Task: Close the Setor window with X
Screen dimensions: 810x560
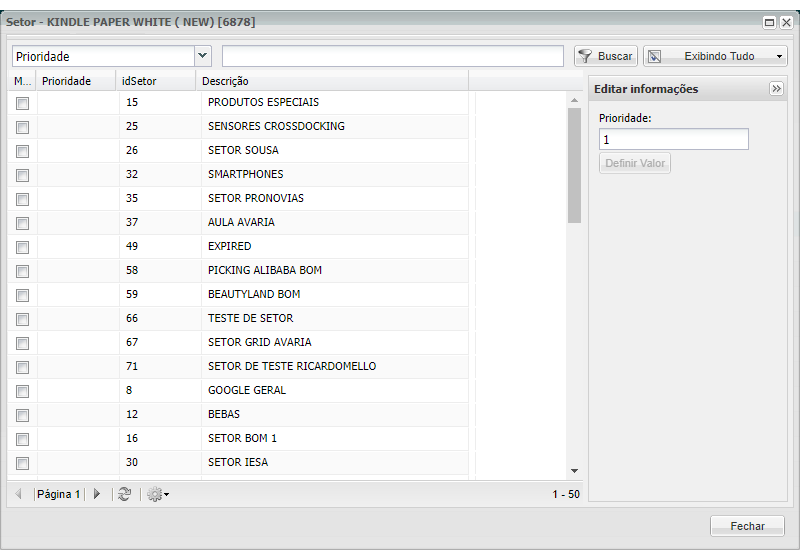Action: pos(786,22)
